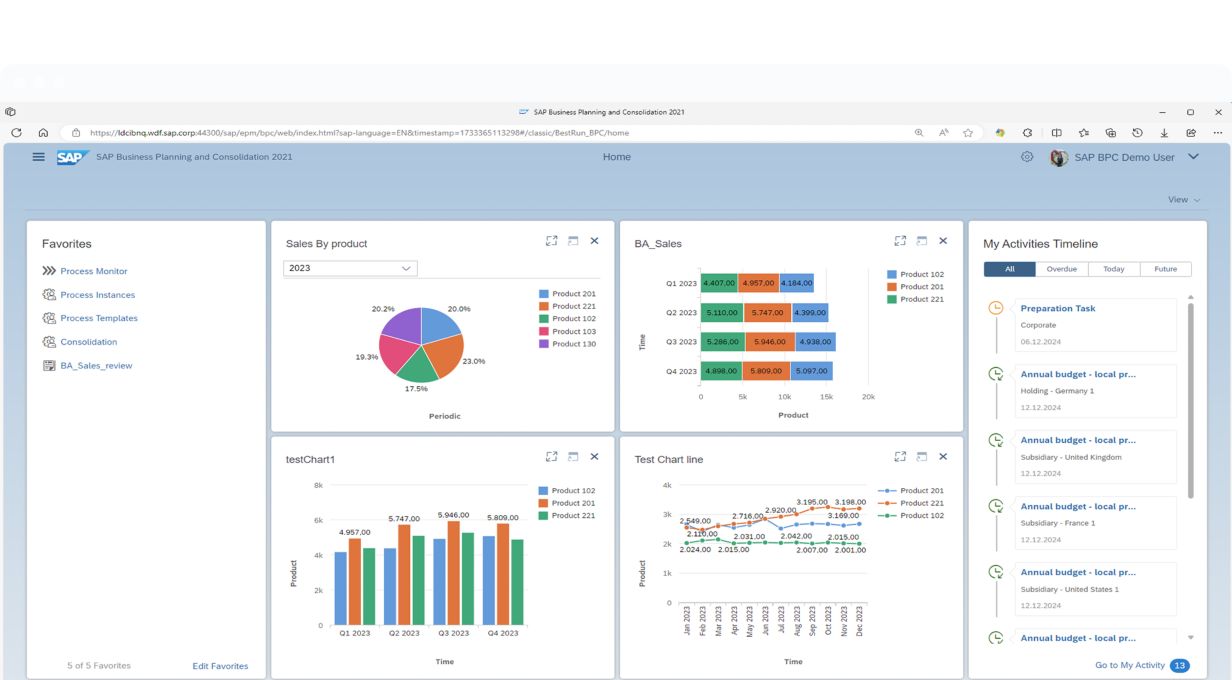
Task: Switch to the Overdue activities tab
Action: coord(1062,269)
